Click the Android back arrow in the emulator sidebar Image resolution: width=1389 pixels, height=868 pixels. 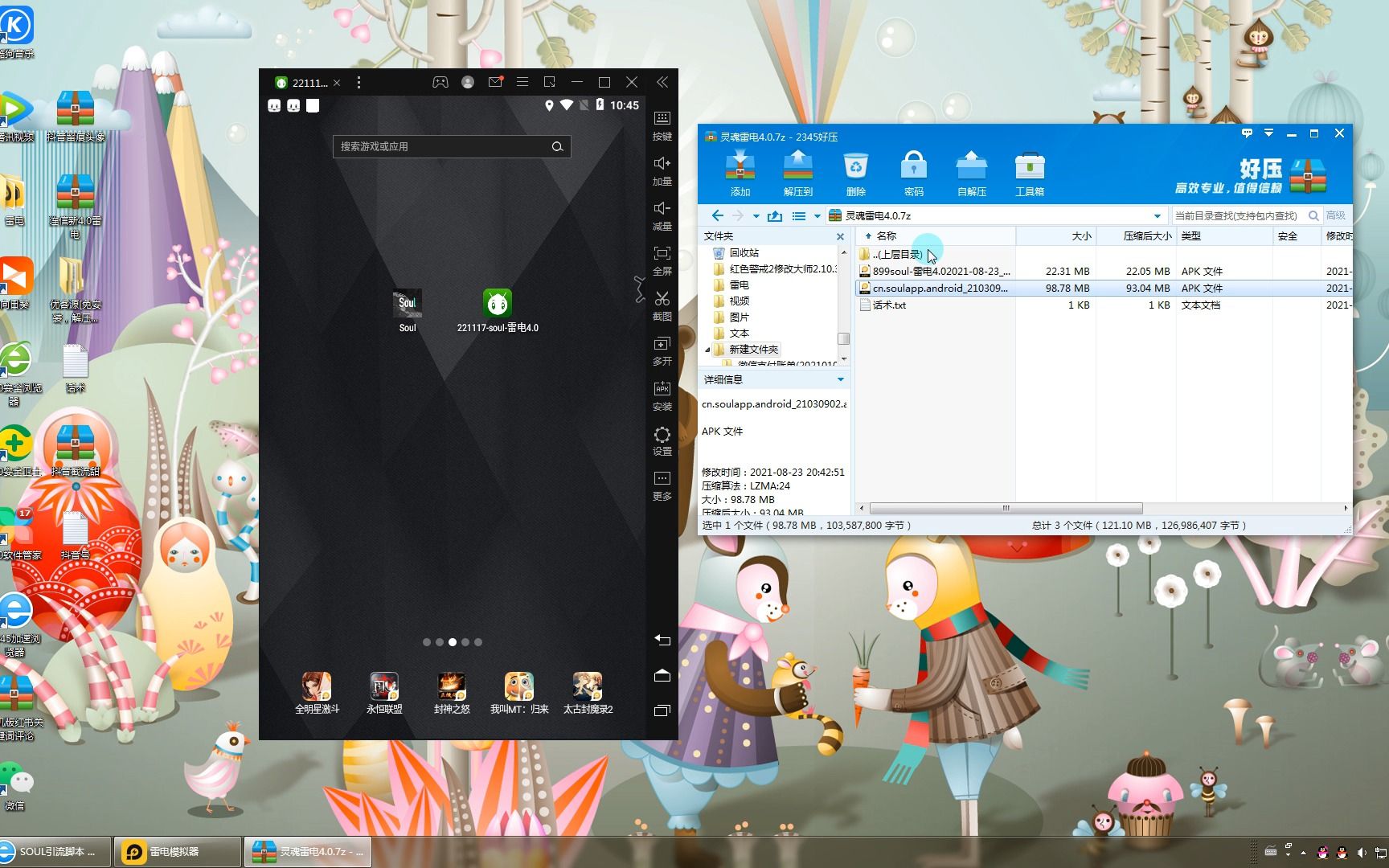(x=662, y=641)
